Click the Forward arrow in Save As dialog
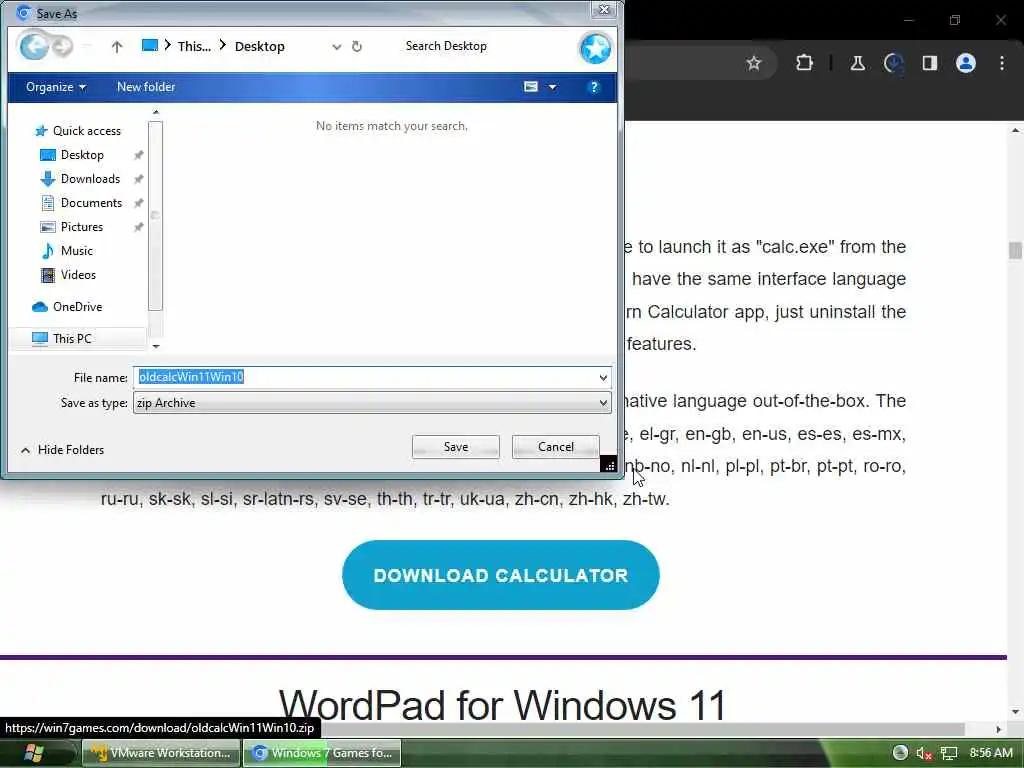Viewport: 1024px width, 768px height. point(63,46)
